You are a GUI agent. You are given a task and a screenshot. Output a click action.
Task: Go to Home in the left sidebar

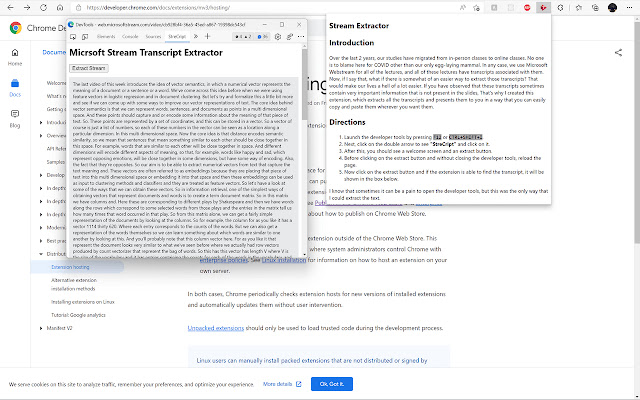(15, 57)
